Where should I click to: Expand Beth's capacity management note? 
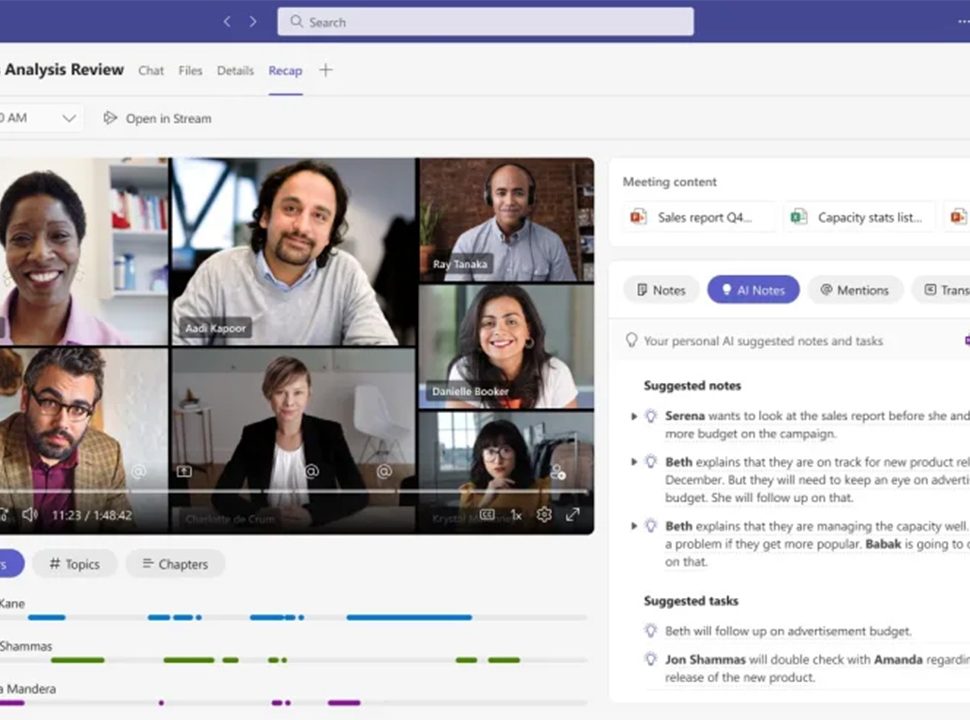tap(633, 526)
